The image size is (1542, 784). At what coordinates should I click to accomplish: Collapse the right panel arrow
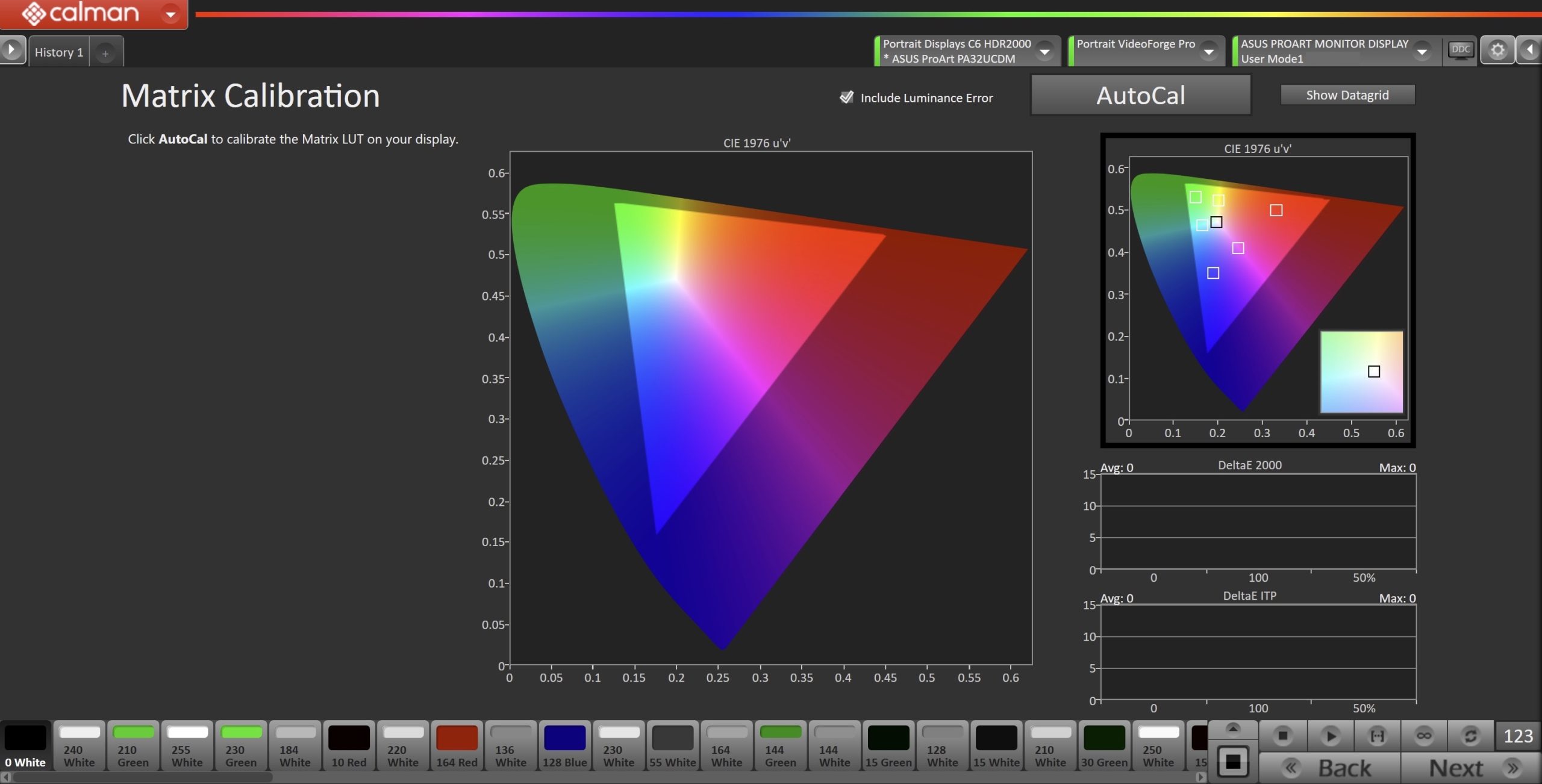click(1530, 50)
